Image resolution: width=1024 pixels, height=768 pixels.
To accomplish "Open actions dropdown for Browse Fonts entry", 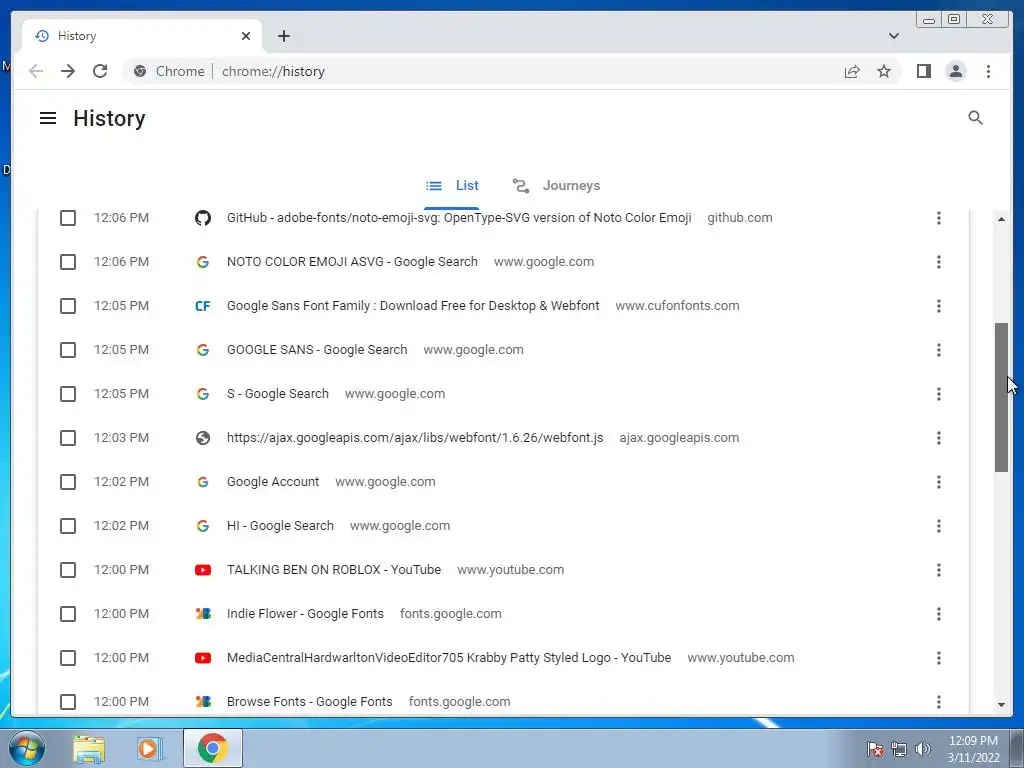I will click(x=938, y=701).
